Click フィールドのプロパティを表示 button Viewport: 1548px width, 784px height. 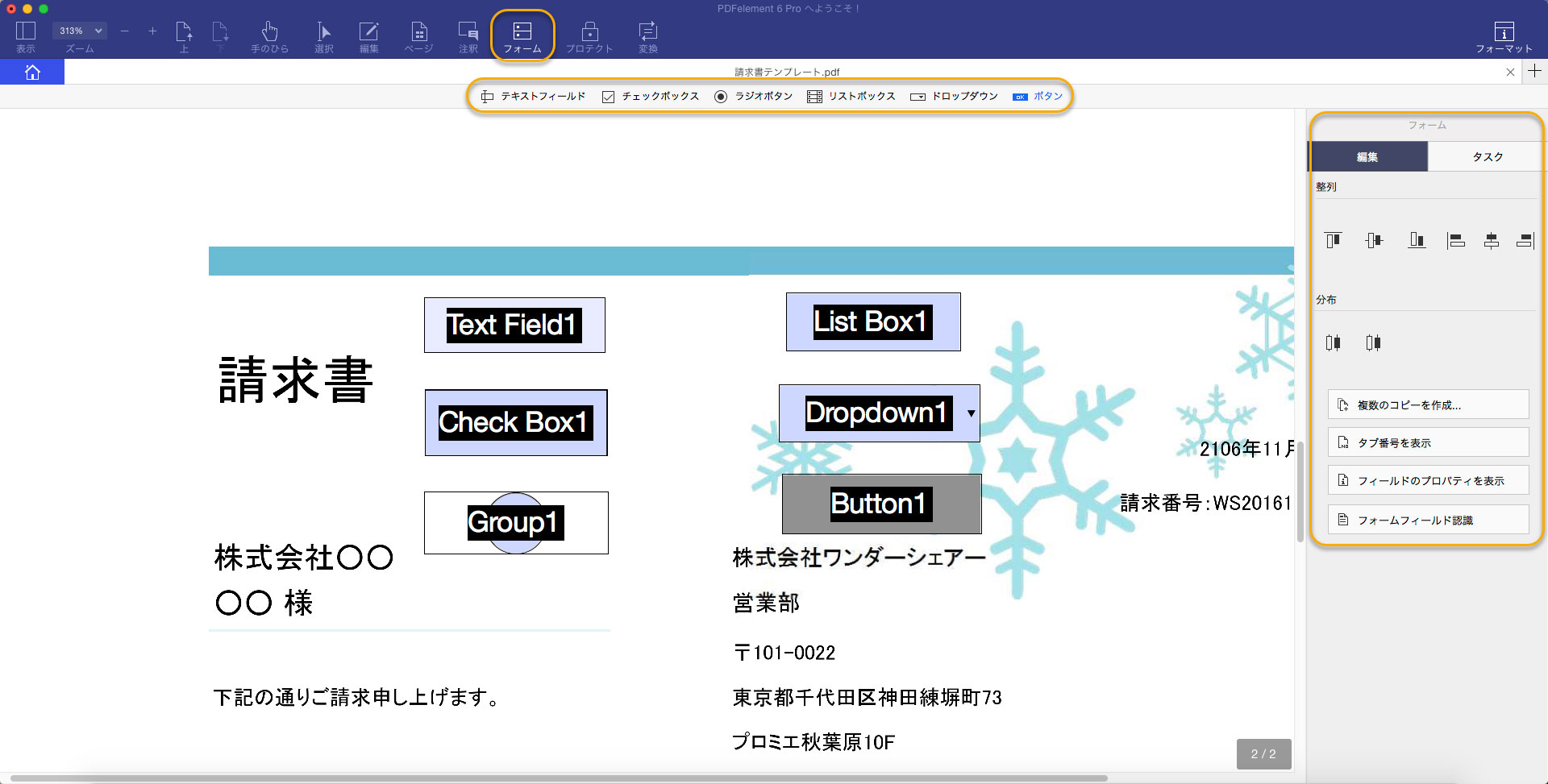pyautogui.click(x=1428, y=480)
